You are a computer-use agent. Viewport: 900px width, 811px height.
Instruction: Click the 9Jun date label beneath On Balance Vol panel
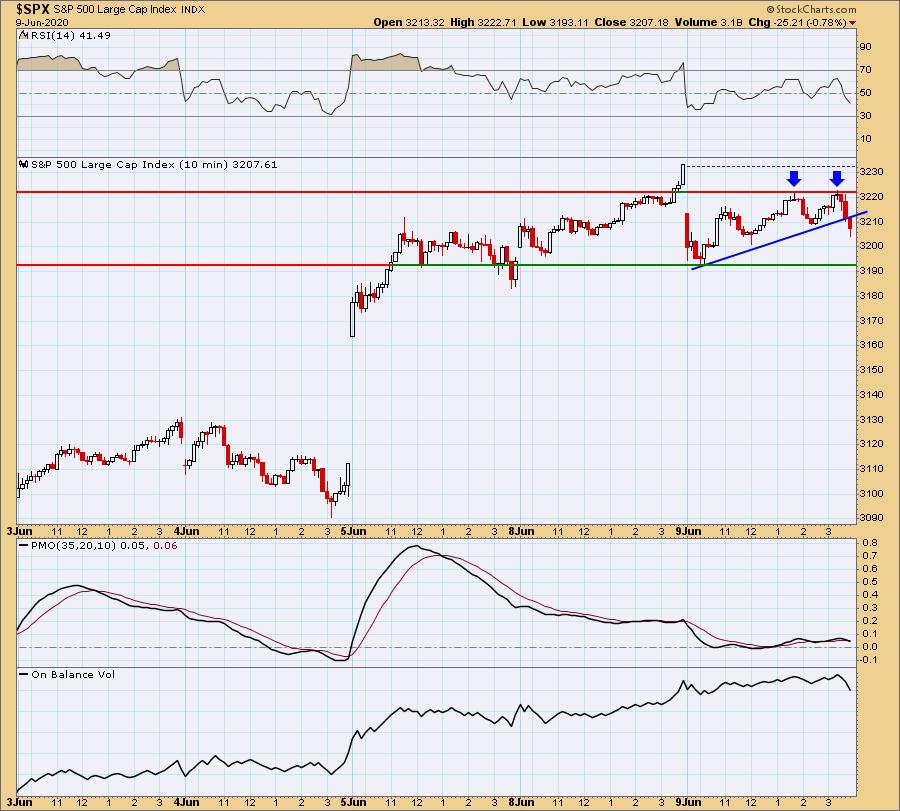click(x=688, y=802)
